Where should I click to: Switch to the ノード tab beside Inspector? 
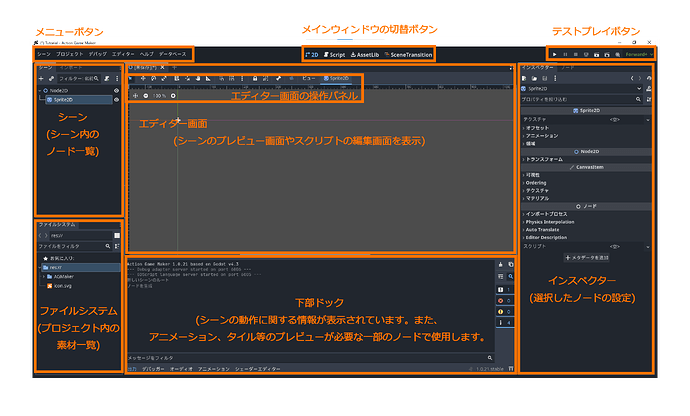coord(567,68)
